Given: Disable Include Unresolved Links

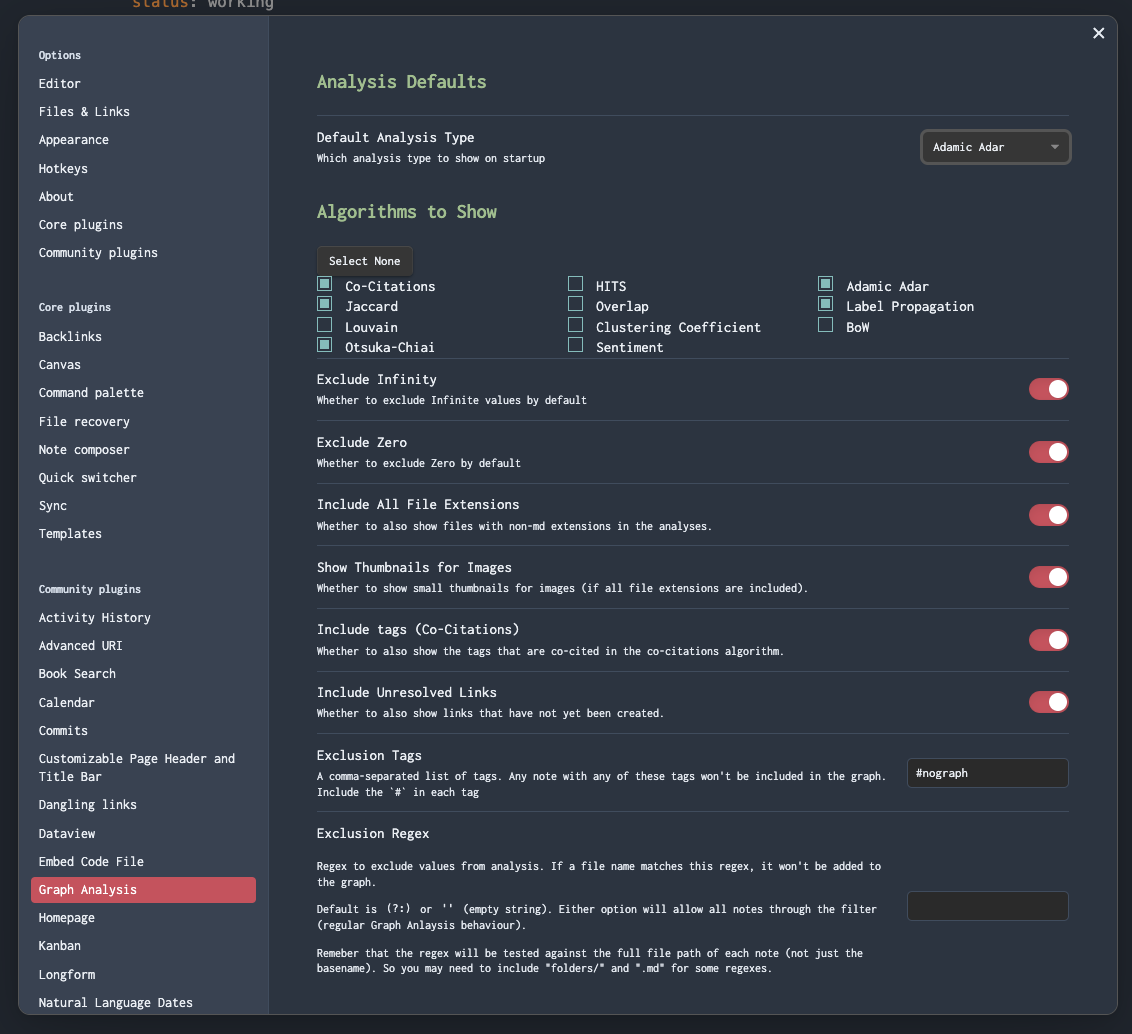Looking at the screenshot, I should click(x=1048, y=701).
